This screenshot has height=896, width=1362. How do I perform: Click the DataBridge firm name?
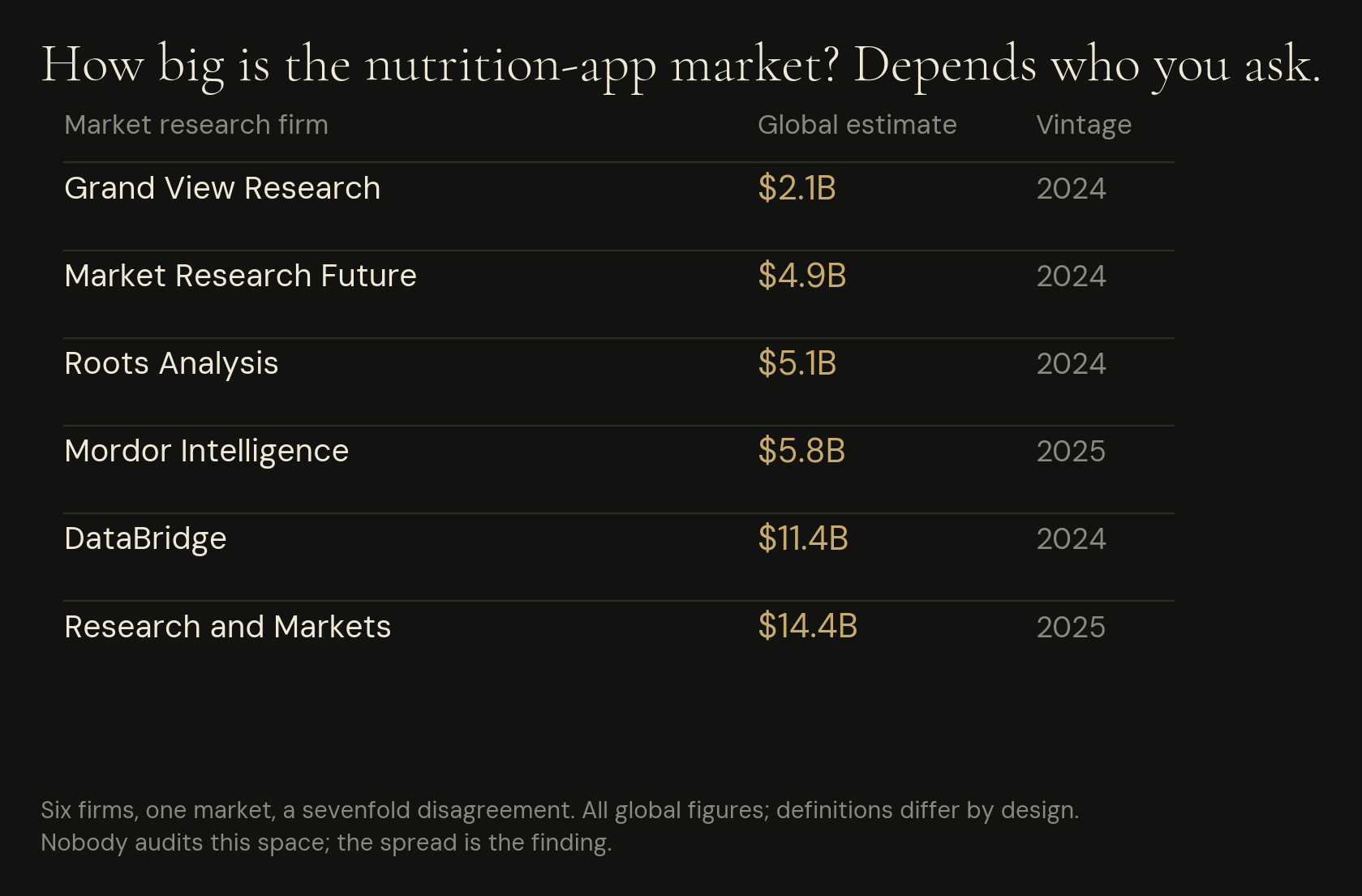(x=145, y=539)
